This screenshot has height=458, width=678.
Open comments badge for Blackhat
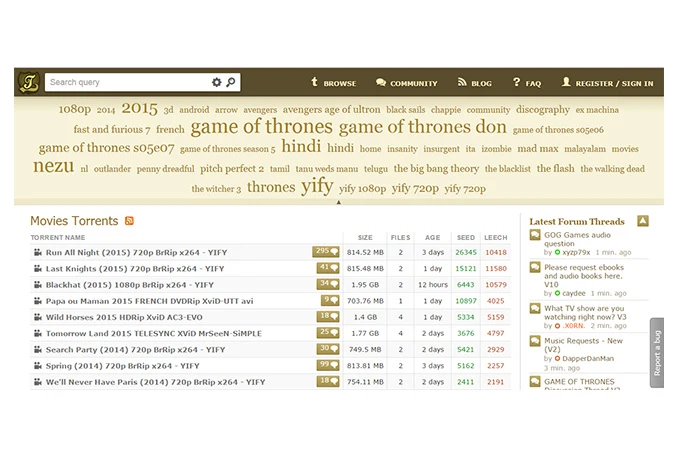coord(328,284)
